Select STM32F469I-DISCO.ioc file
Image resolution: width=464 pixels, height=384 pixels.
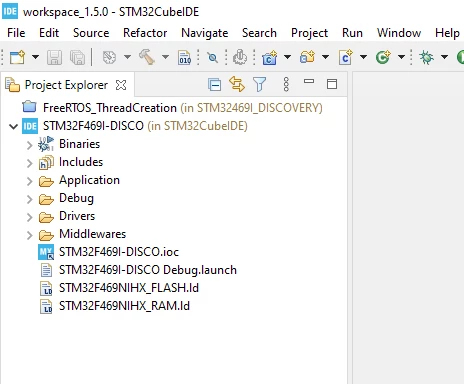point(119,252)
